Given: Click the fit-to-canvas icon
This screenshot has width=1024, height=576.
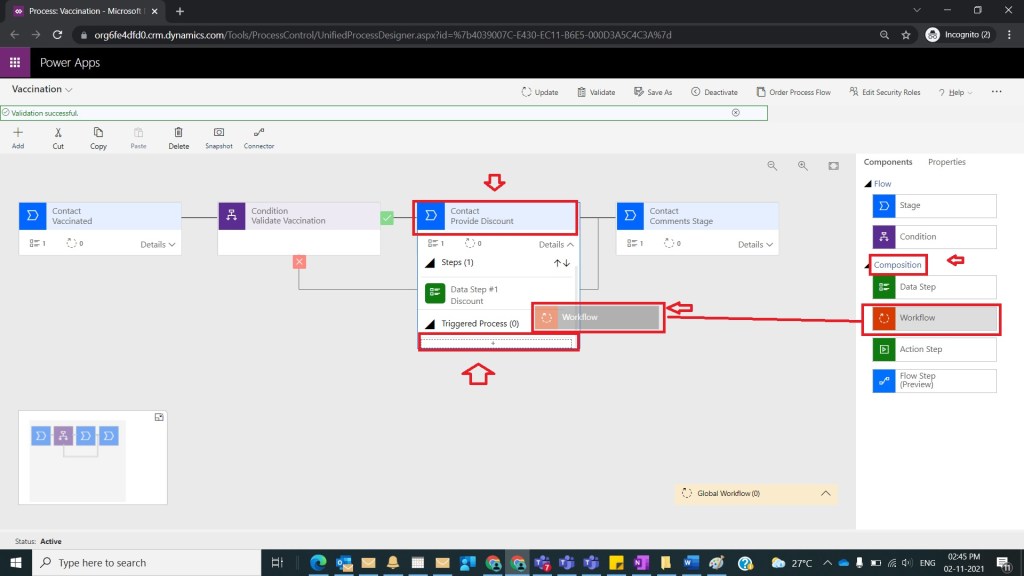Looking at the screenshot, I should coord(833,166).
